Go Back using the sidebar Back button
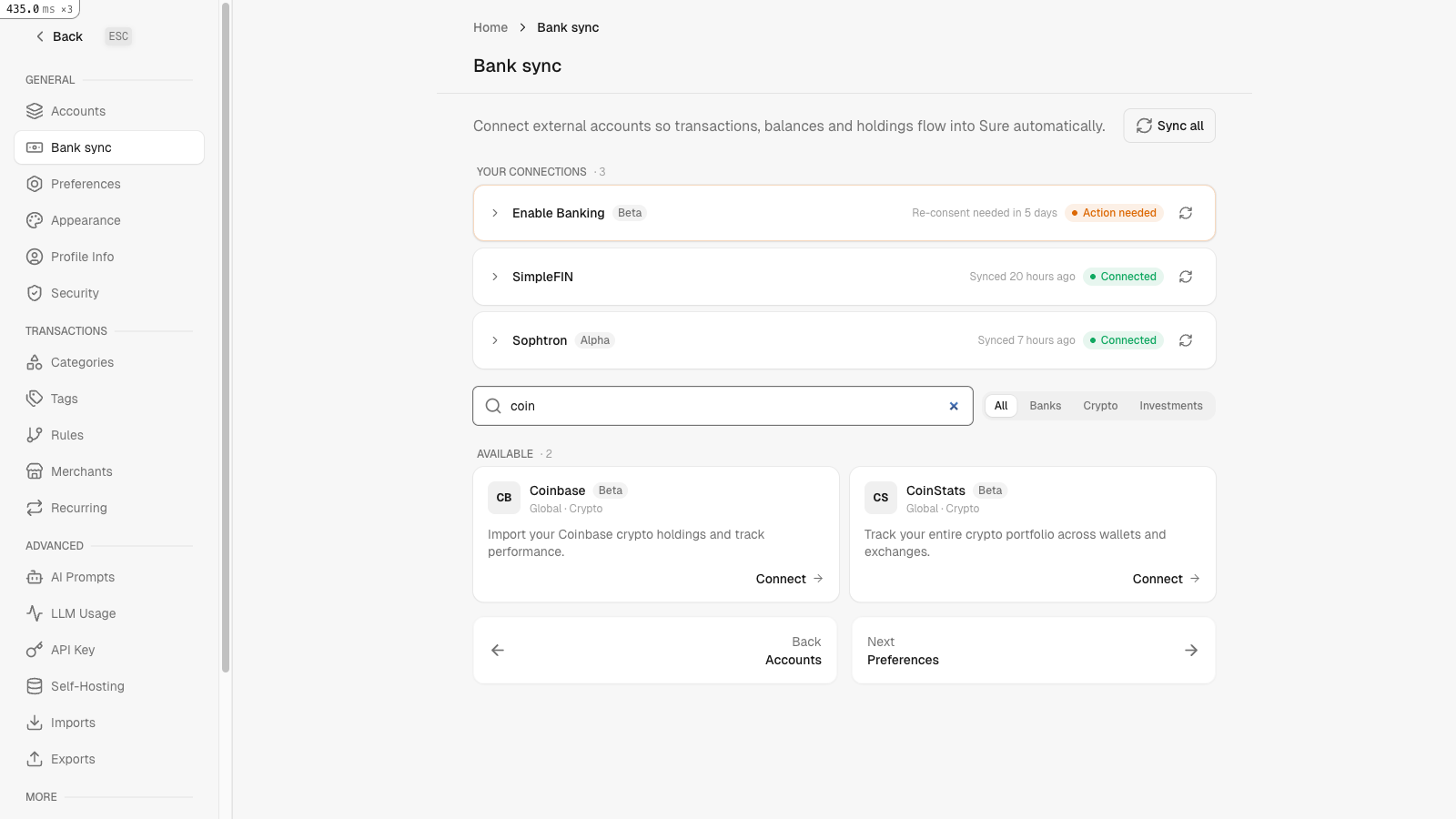 (59, 36)
